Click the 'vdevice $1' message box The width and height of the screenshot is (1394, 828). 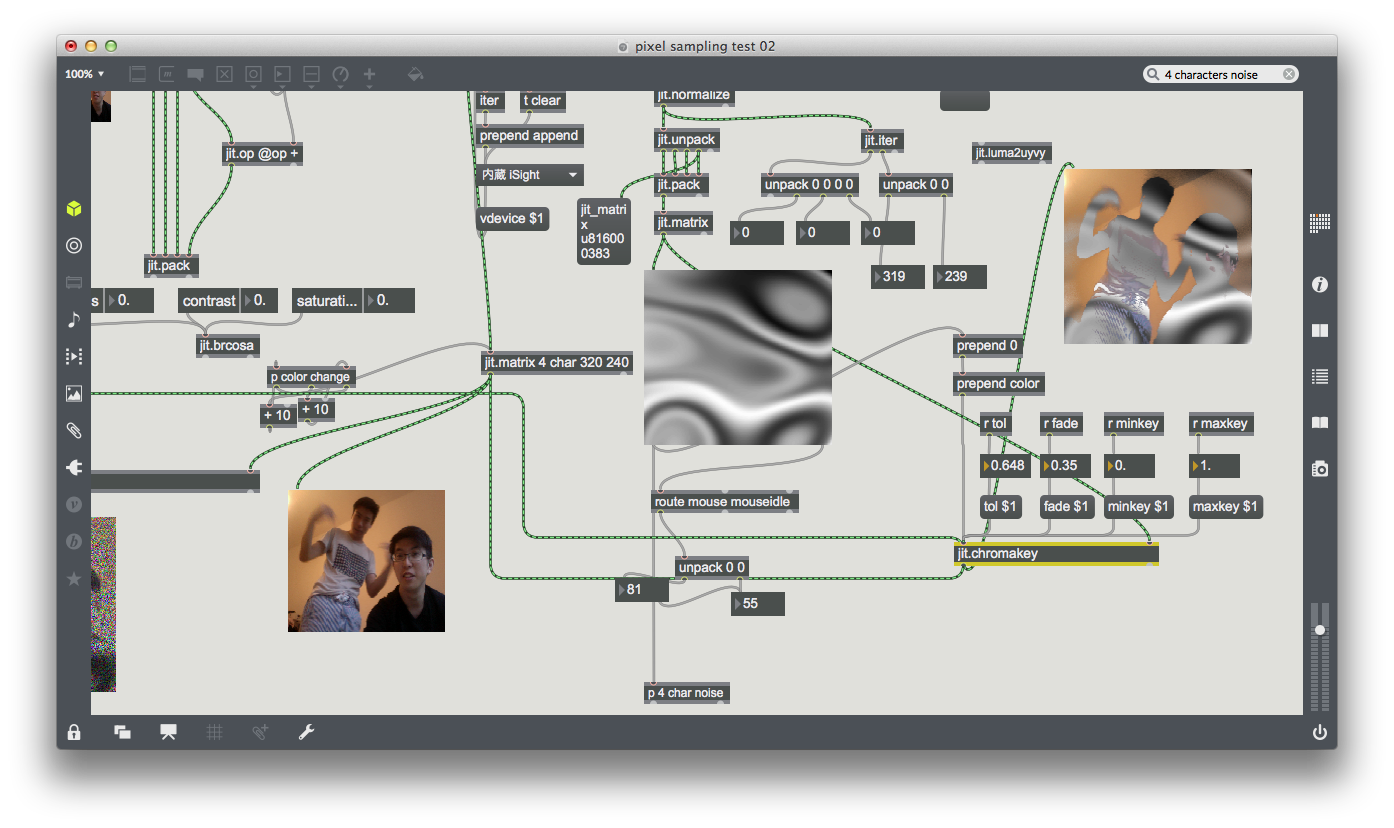(x=512, y=219)
